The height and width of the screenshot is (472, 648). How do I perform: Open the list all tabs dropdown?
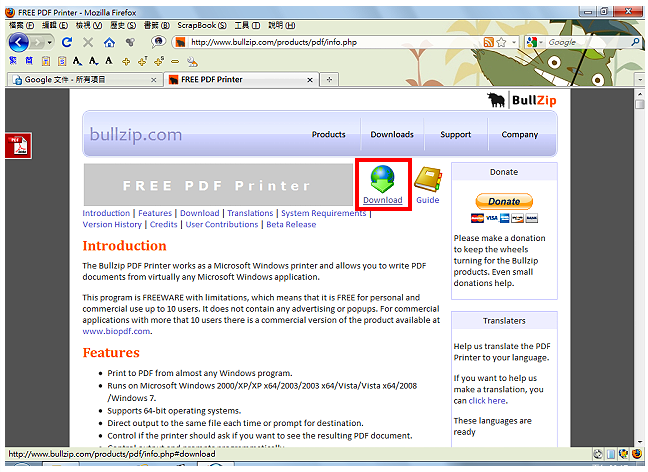[x=640, y=79]
